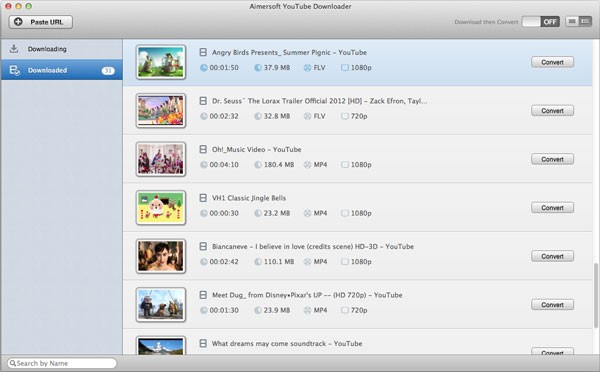The height and width of the screenshot is (372, 600).
Task: Select the Angry Birds Presents_ Summer Pignic title
Action: (289, 52)
